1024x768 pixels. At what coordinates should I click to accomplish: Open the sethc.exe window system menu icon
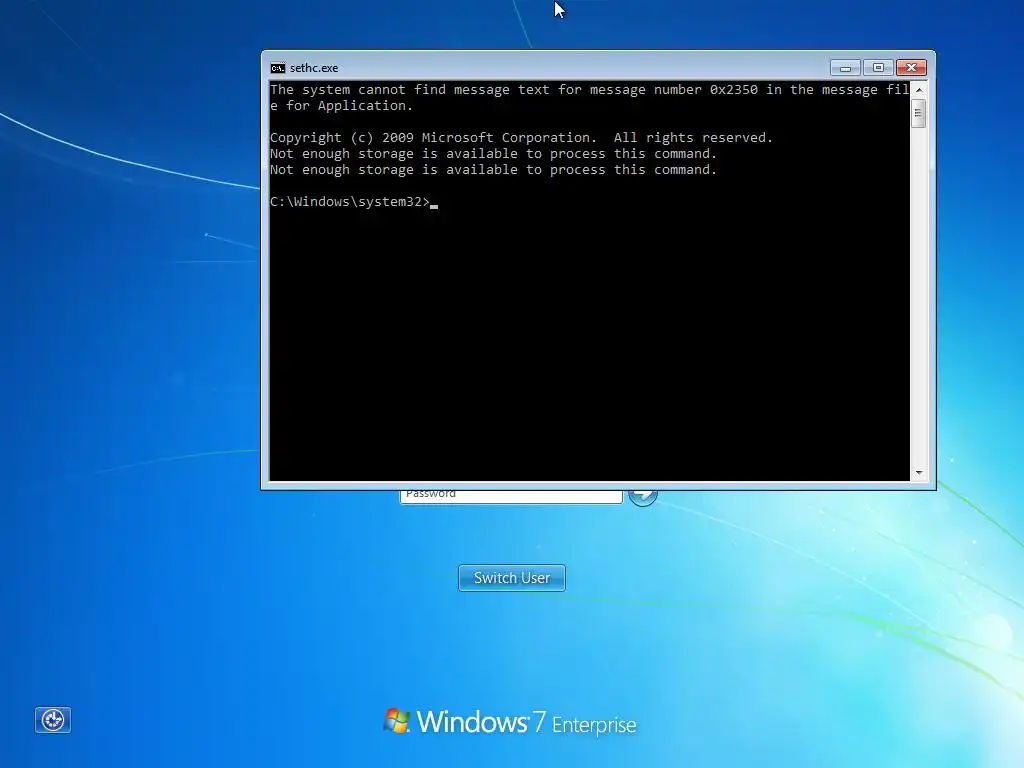coord(278,68)
